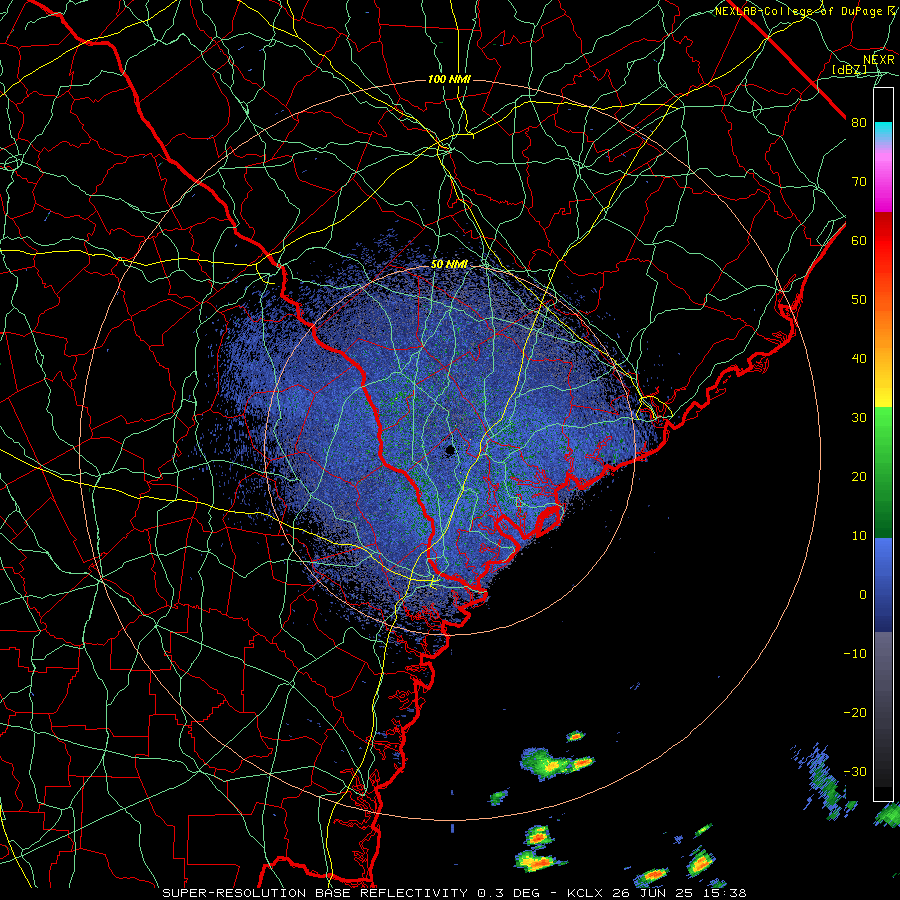
Task: Click the "SUPER-RESOLUTION BASE REFLECTIVITY" caption text
Action: (x=315, y=893)
